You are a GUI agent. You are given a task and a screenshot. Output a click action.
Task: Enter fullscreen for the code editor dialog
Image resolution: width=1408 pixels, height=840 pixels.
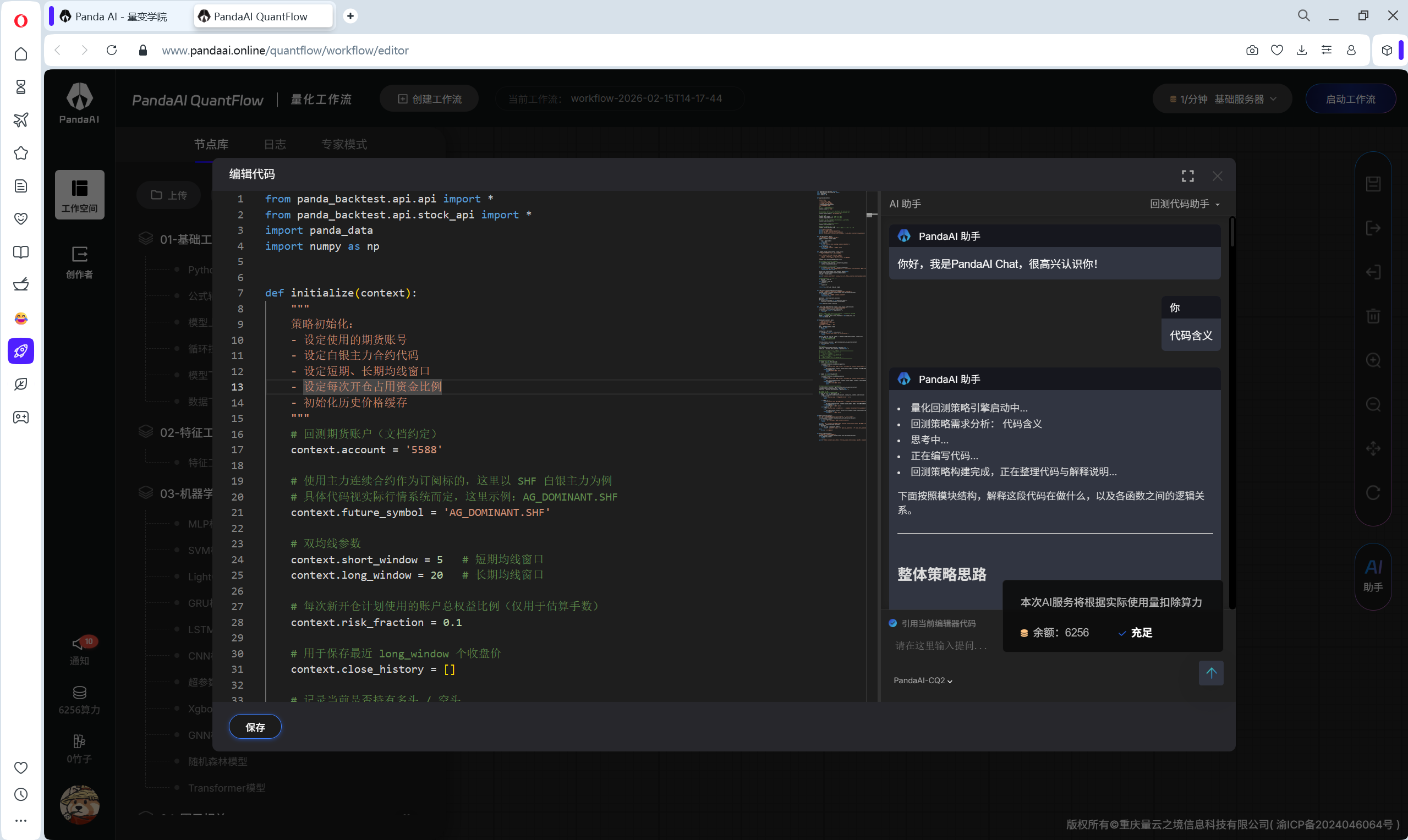tap(1187, 176)
